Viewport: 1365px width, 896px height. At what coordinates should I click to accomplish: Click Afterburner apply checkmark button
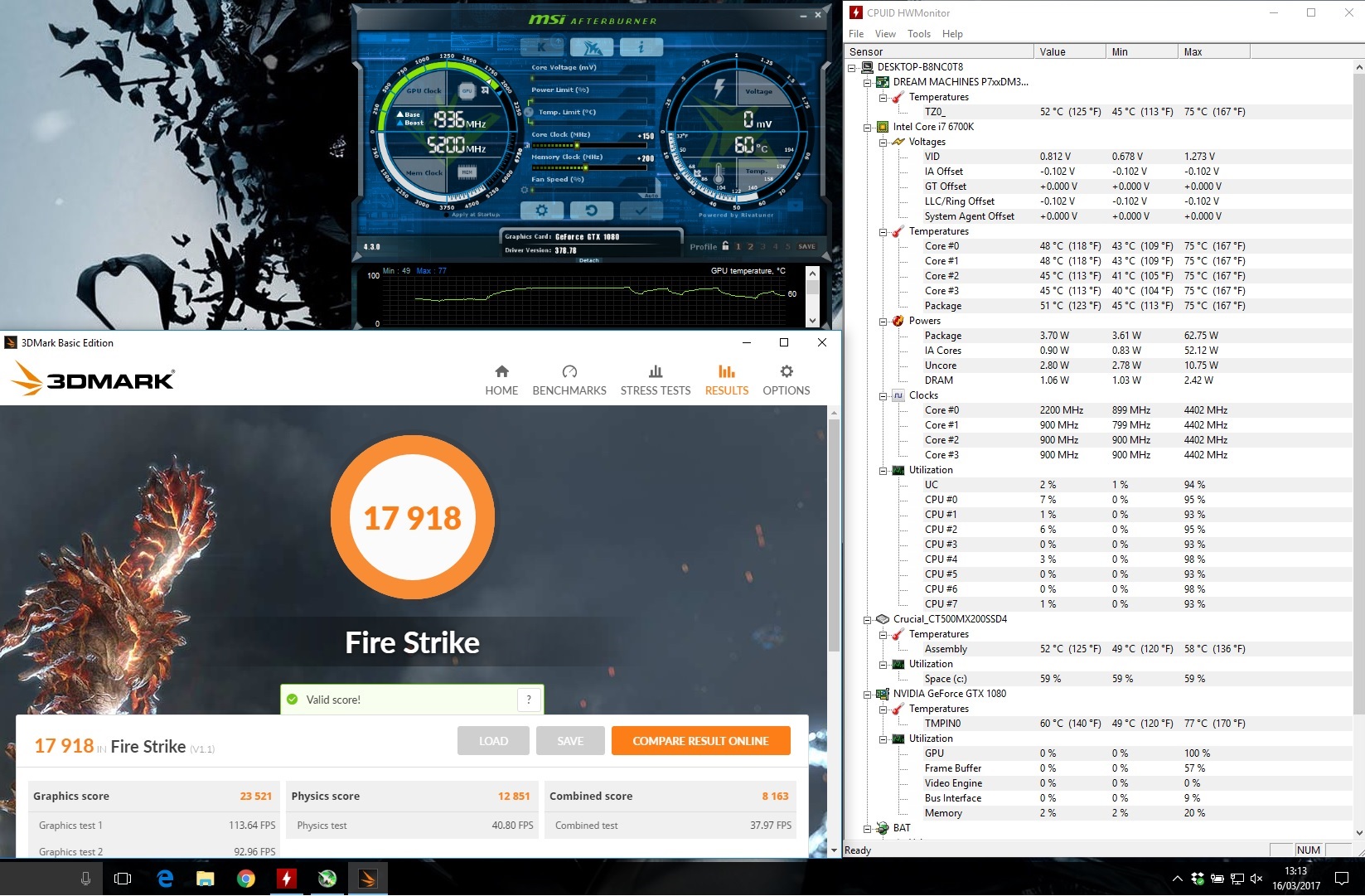(x=641, y=211)
